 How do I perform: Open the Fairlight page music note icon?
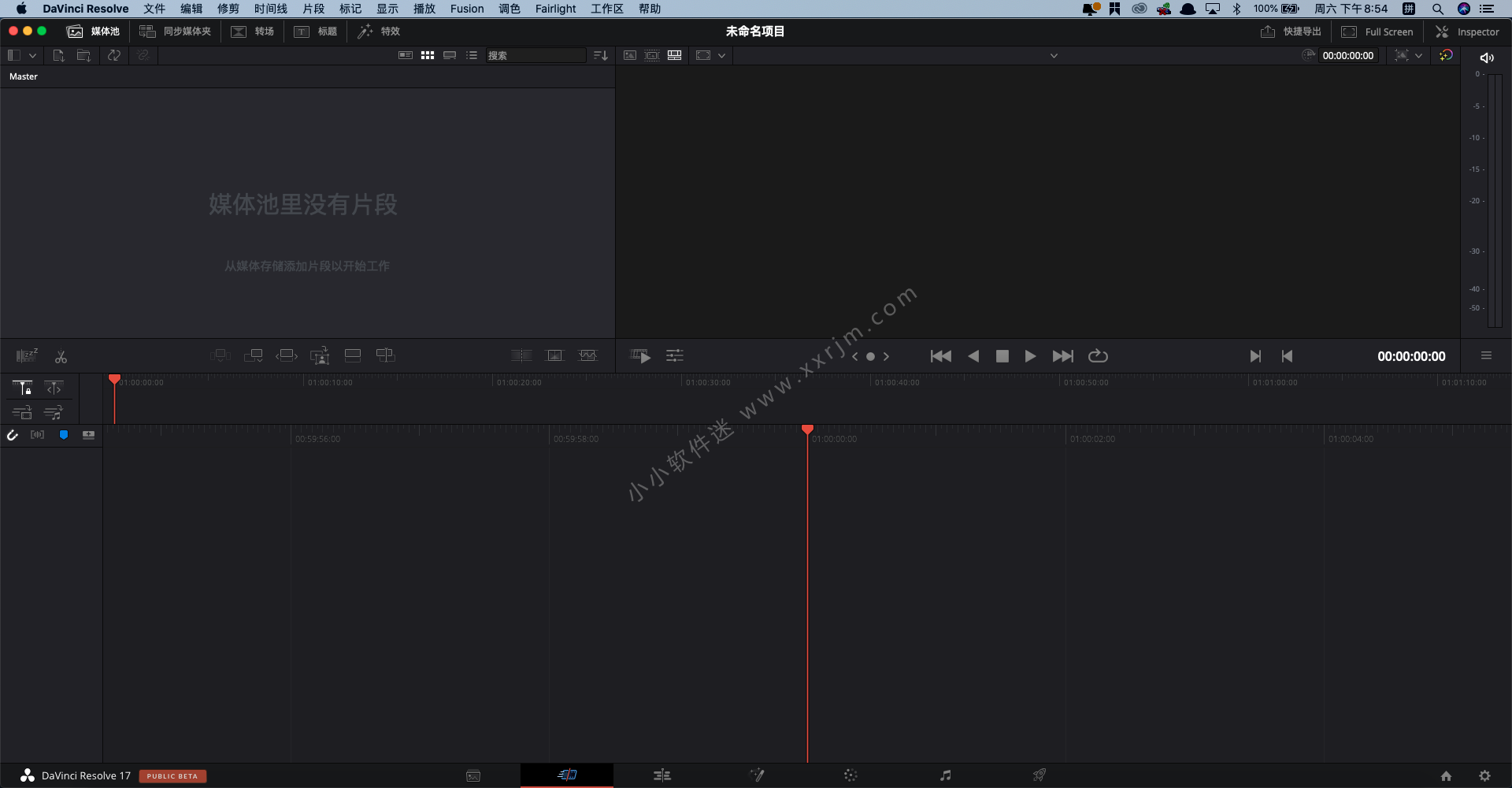coord(945,775)
